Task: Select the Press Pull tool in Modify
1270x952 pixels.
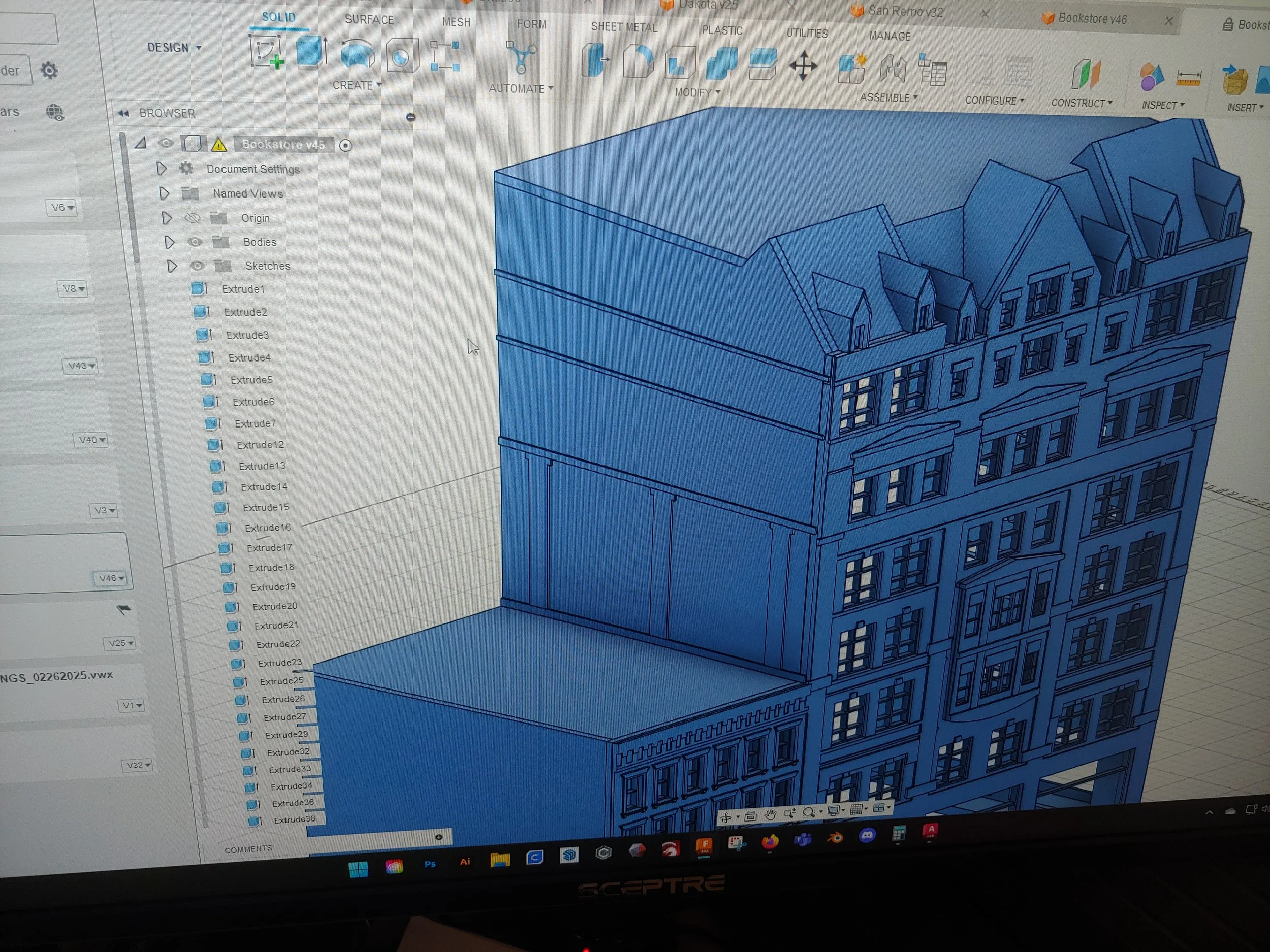Action: pyautogui.click(x=595, y=61)
